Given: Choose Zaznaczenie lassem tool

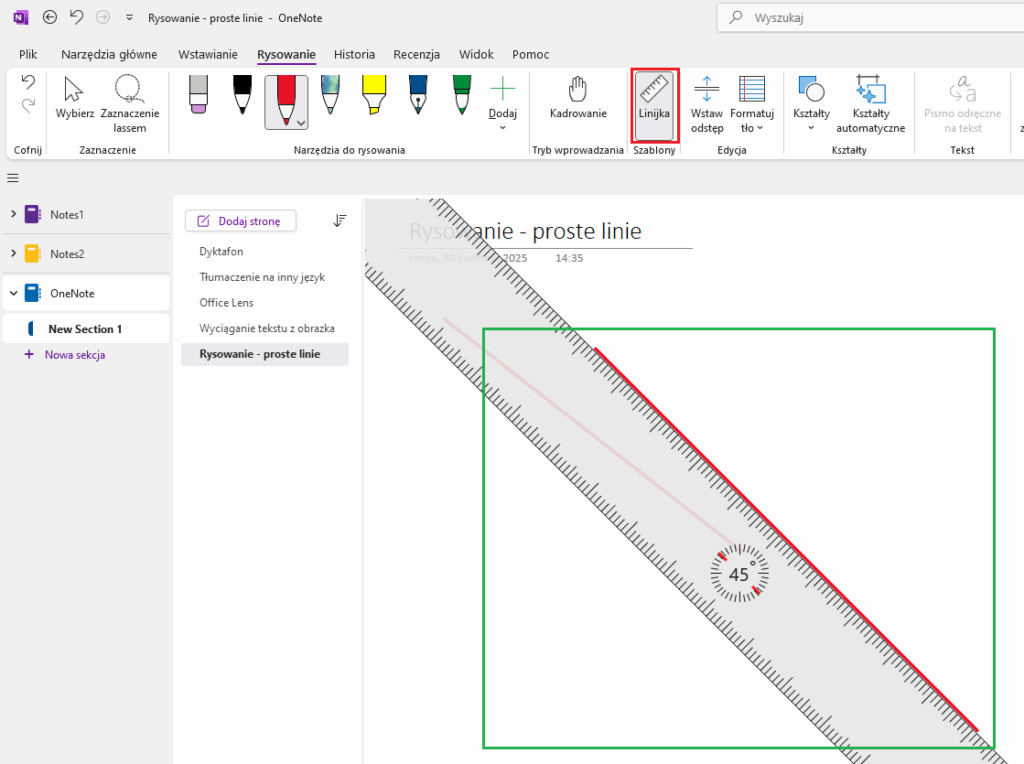Looking at the screenshot, I should [x=129, y=104].
